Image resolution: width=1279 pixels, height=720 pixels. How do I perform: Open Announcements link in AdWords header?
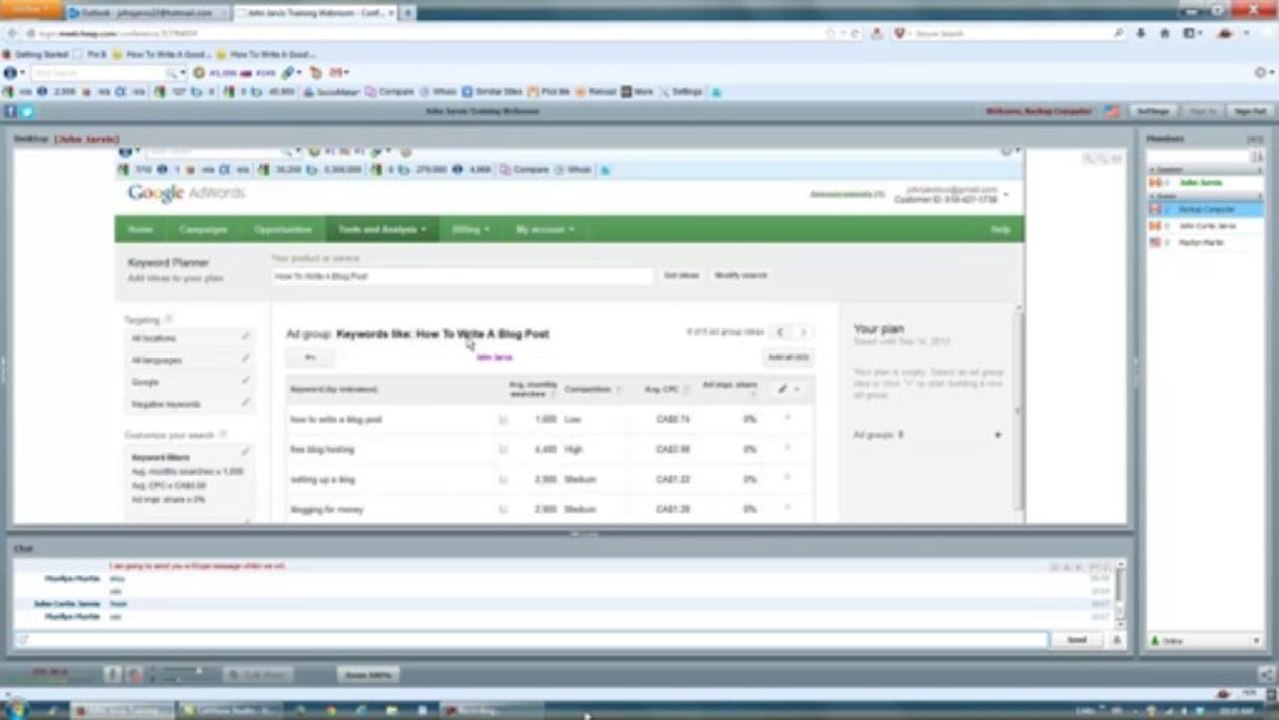tap(847, 194)
